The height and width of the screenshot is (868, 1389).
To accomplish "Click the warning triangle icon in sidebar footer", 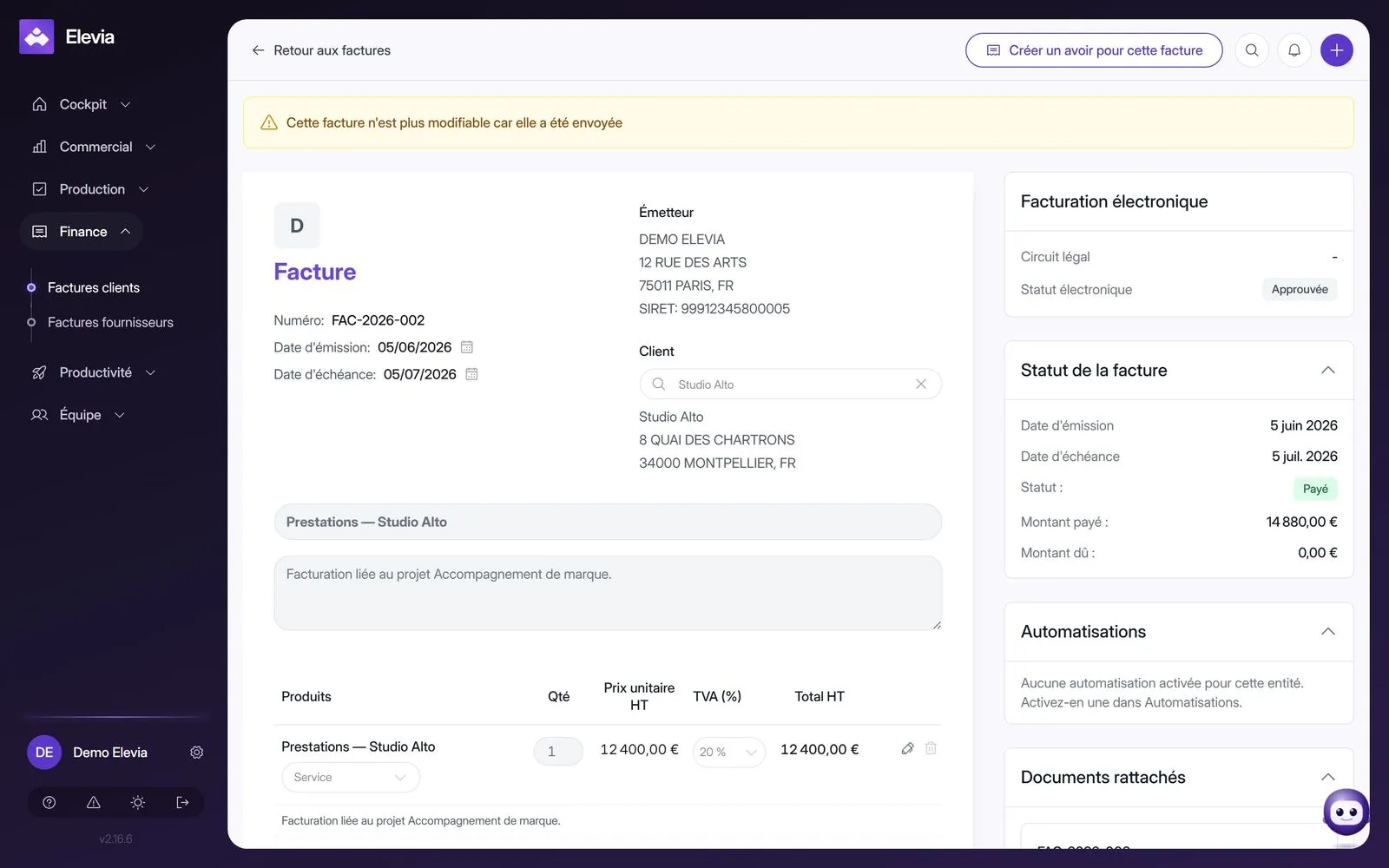I will [x=94, y=802].
